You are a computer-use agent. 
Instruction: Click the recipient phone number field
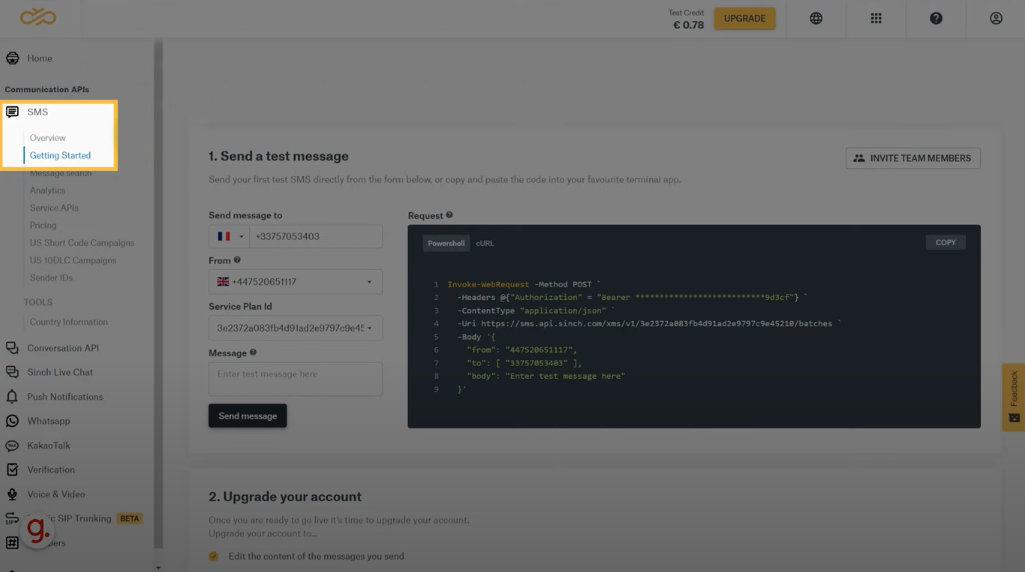tap(316, 237)
